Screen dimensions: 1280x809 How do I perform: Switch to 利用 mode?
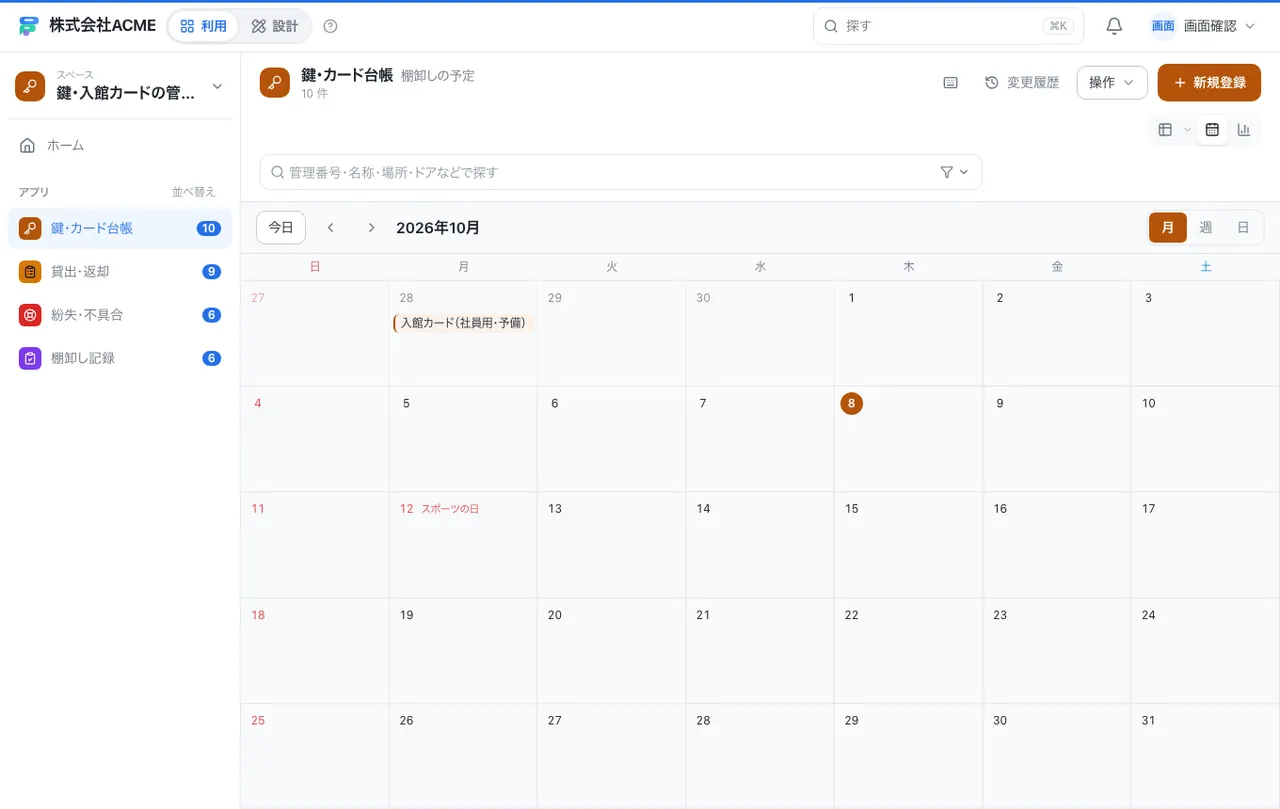(x=204, y=26)
